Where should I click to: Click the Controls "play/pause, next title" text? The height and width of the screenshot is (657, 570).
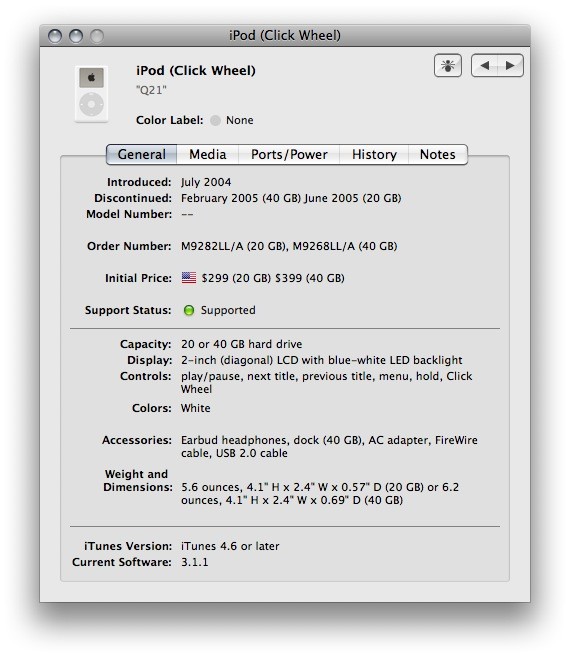pos(240,376)
